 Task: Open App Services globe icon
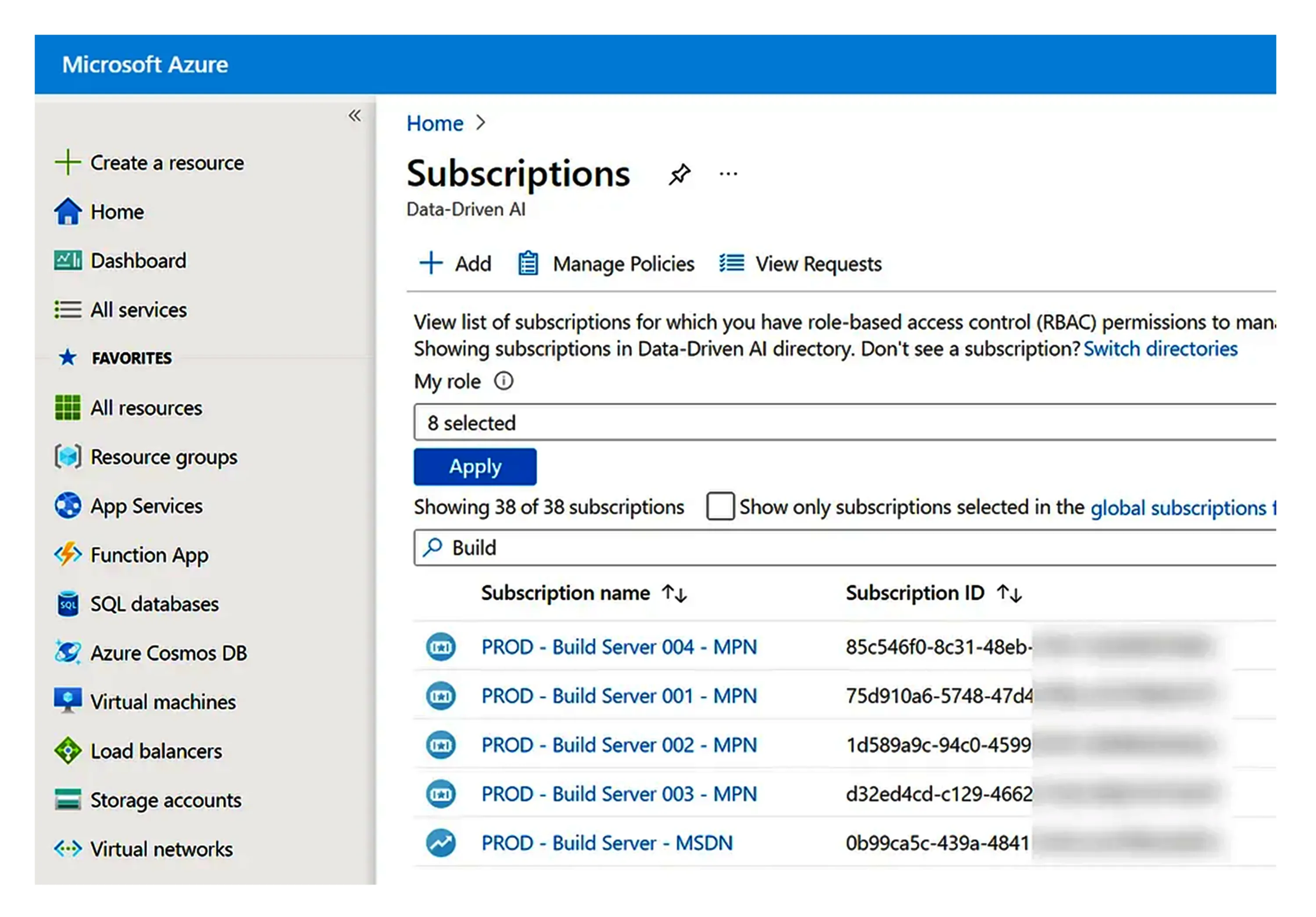point(68,505)
